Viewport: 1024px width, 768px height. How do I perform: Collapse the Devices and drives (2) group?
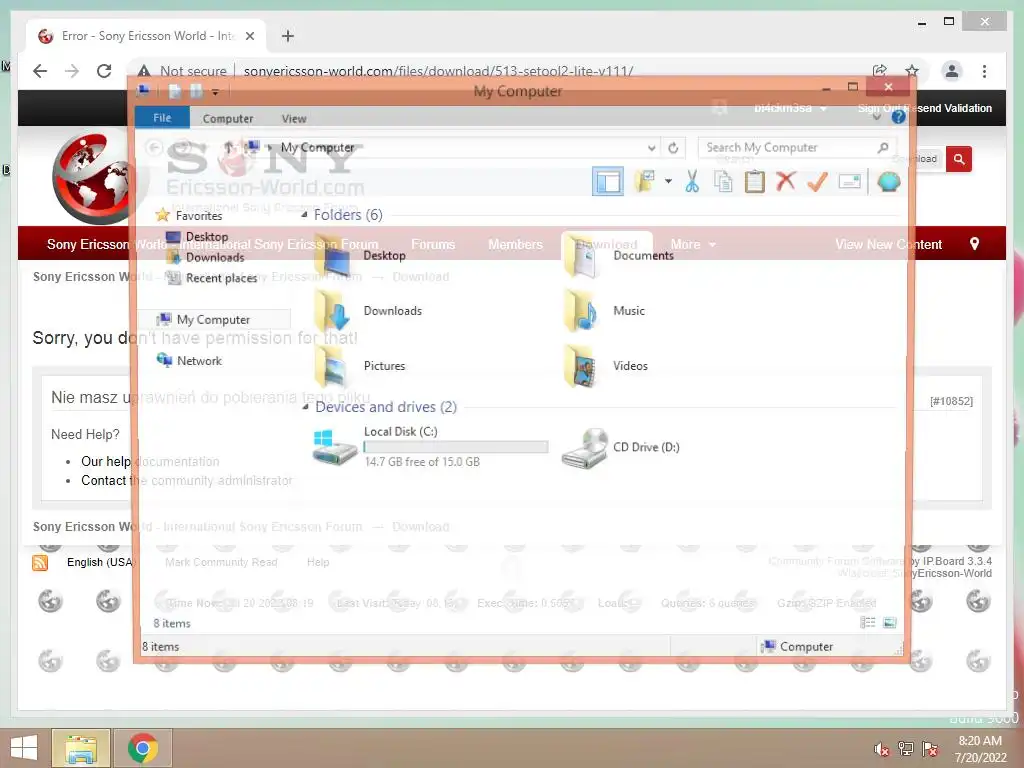pos(305,407)
